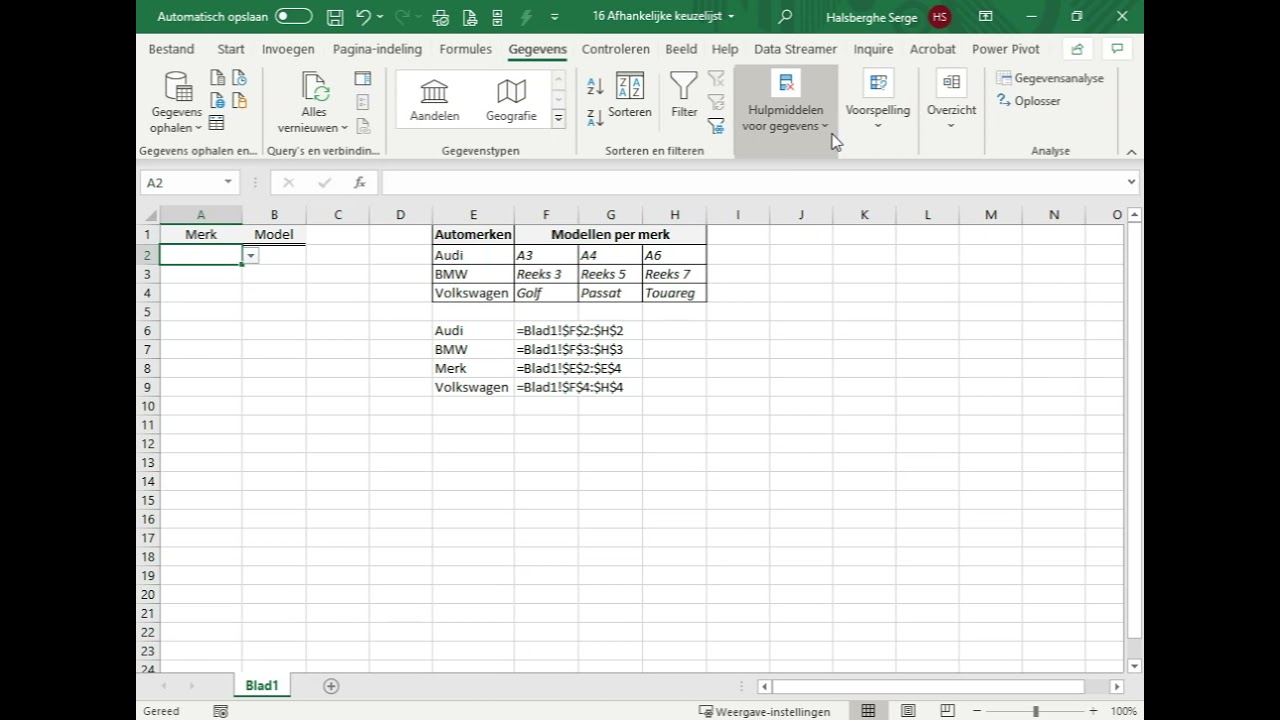
Task: Open the Name Box dropdown arrow
Action: click(x=228, y=182)
